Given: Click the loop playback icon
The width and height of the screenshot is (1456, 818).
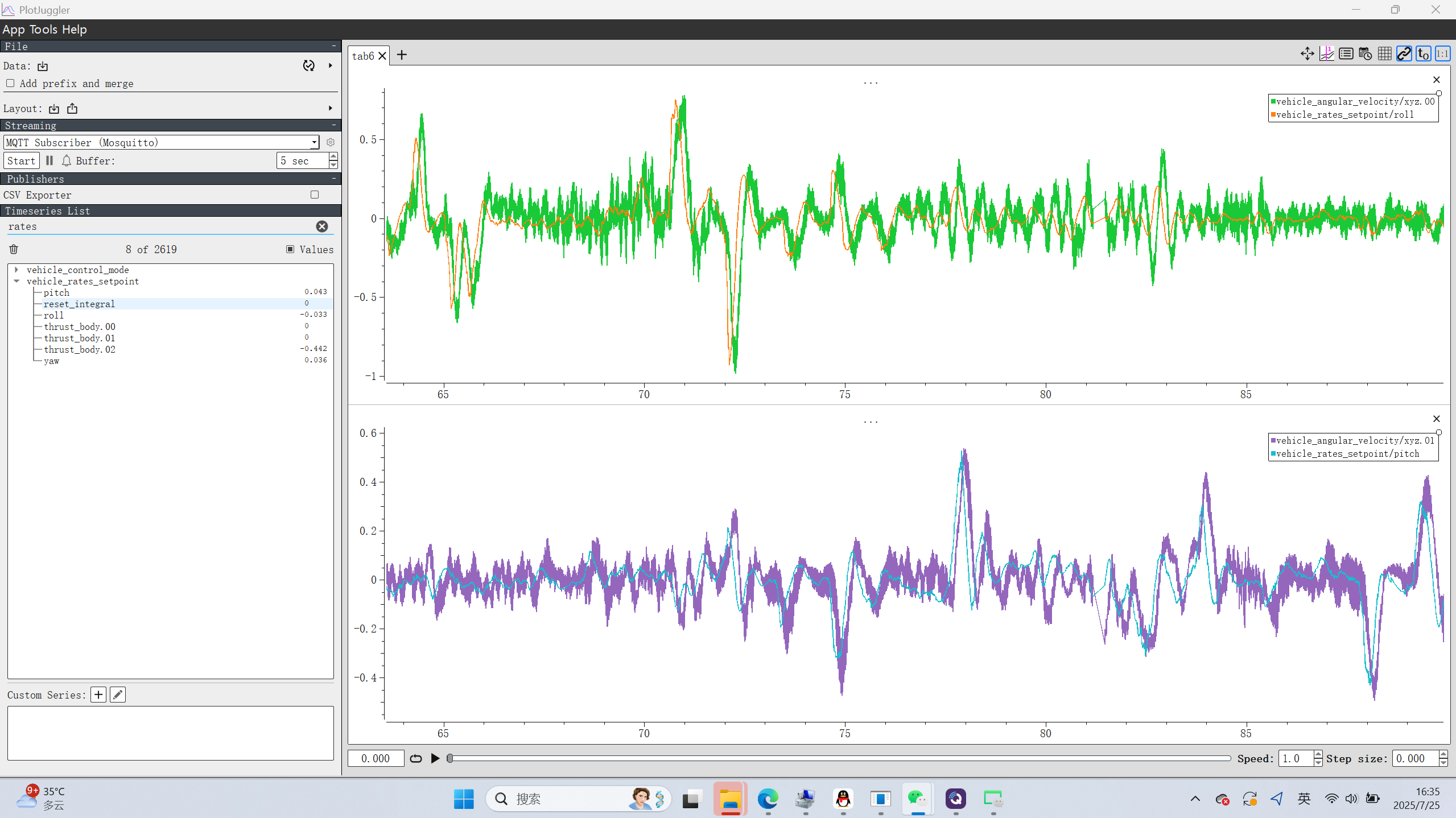Looking at the screenshot, I should (x=416, y=758).
